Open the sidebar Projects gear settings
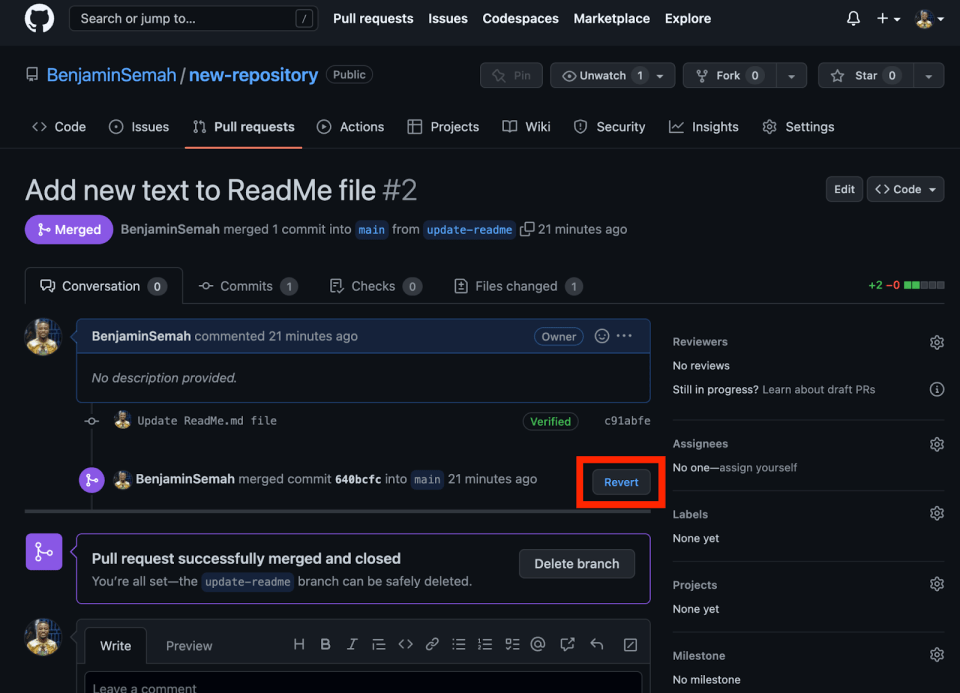 (937, 584)
